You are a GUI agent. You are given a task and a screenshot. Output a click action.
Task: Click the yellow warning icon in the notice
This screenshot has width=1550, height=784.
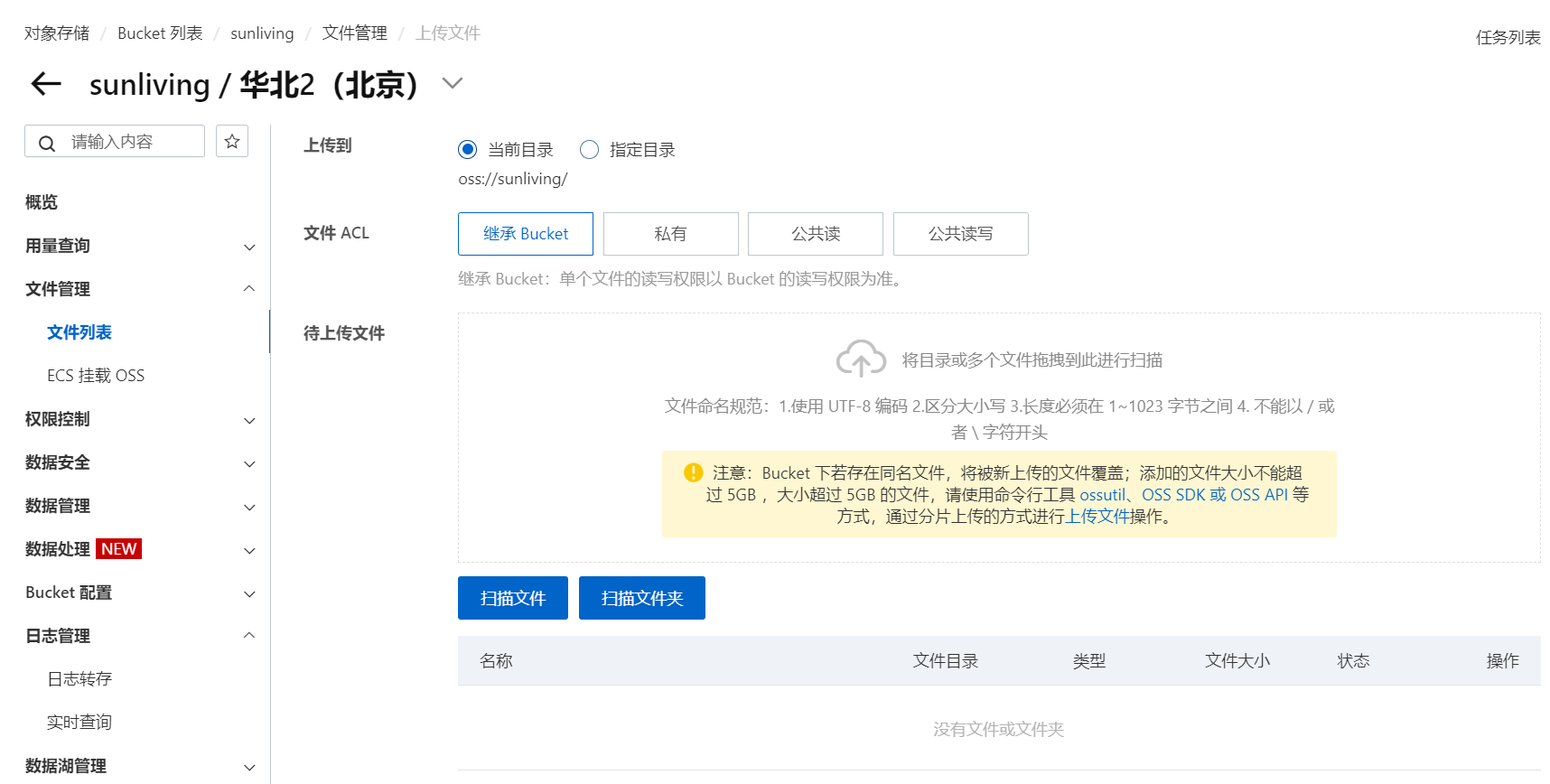pos(694,472)
